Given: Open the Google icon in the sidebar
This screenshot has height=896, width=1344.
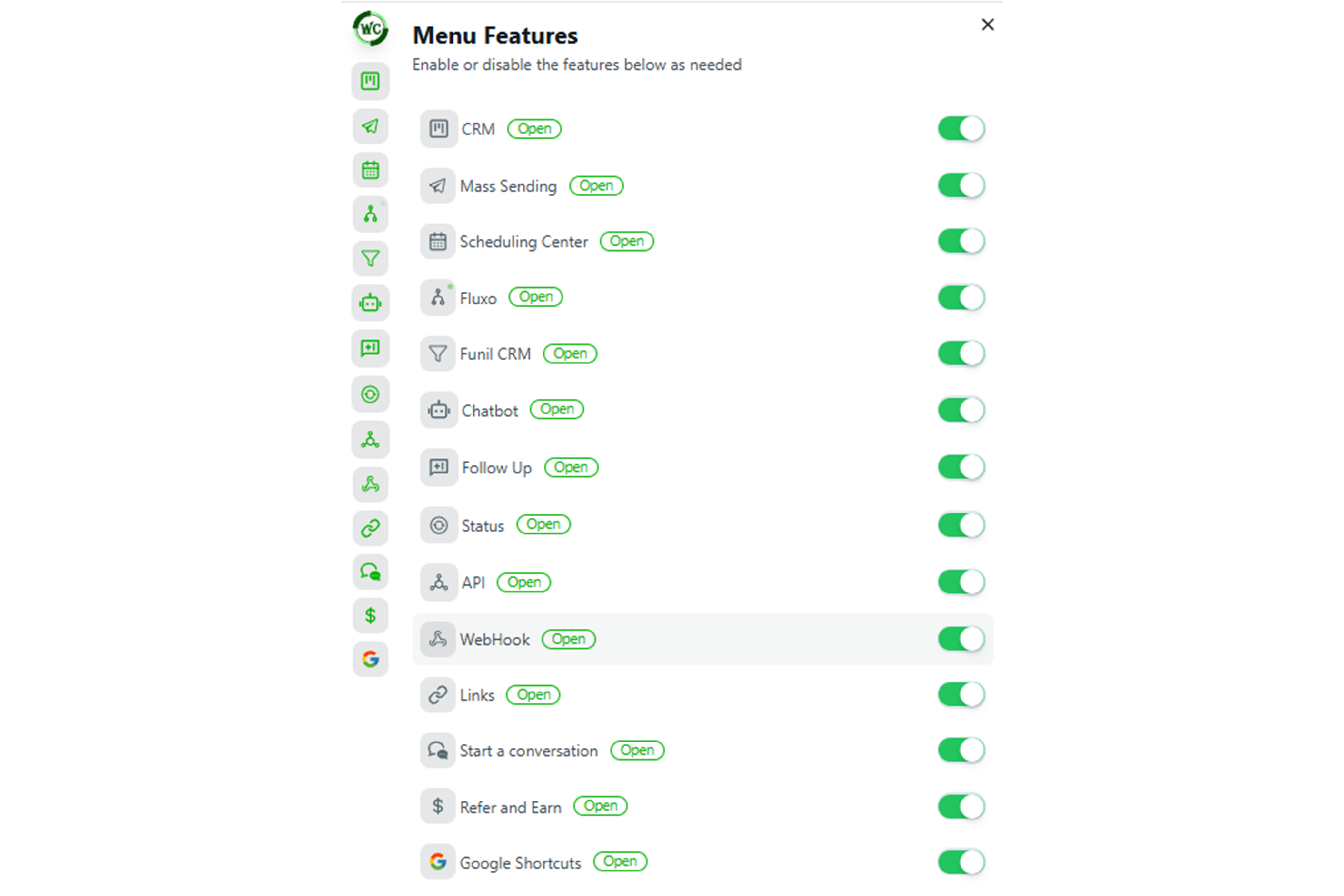Looking at the screenshot, I should pyautogui.click(x=370, y=660).
